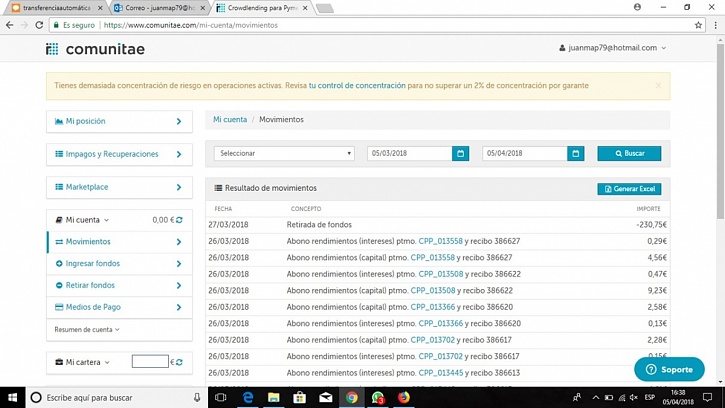Open the Seleccionar movement type dropdown
The image size is (725, 408).
coord(284,154)
